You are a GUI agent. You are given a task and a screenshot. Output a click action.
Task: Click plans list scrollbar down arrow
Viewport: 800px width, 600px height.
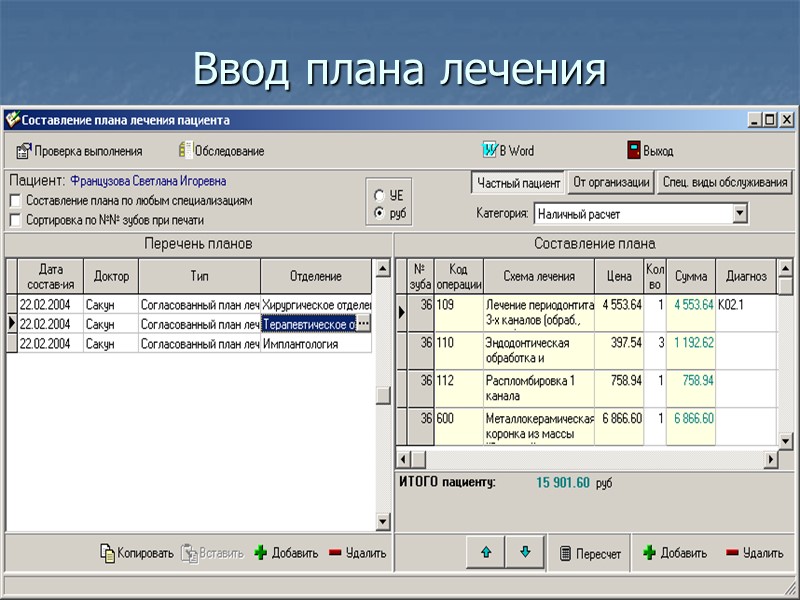[x=383, y=521]
